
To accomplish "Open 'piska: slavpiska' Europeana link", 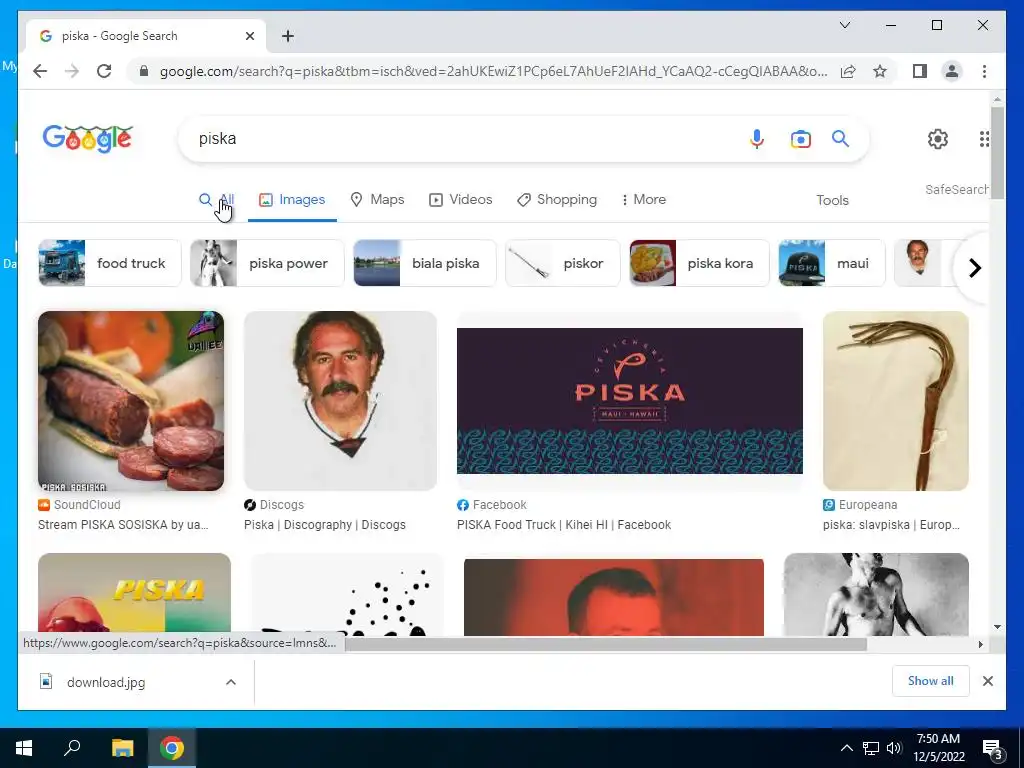I will pyautogui.click(x=891, y=524).
